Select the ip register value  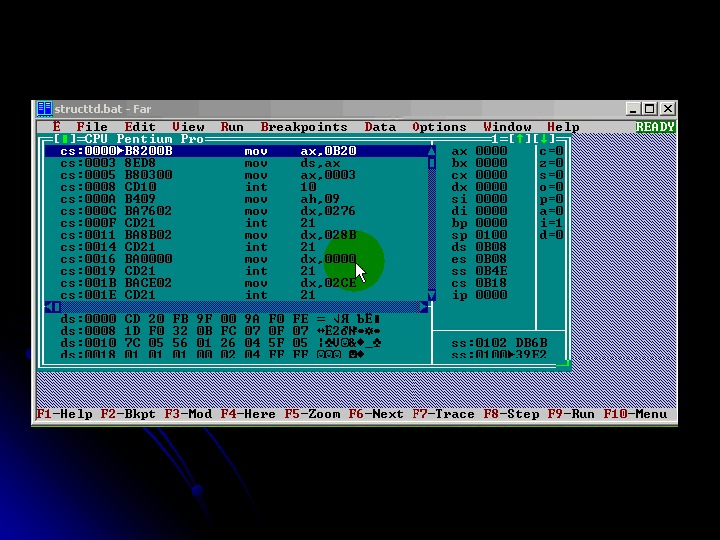pos(491,295)
